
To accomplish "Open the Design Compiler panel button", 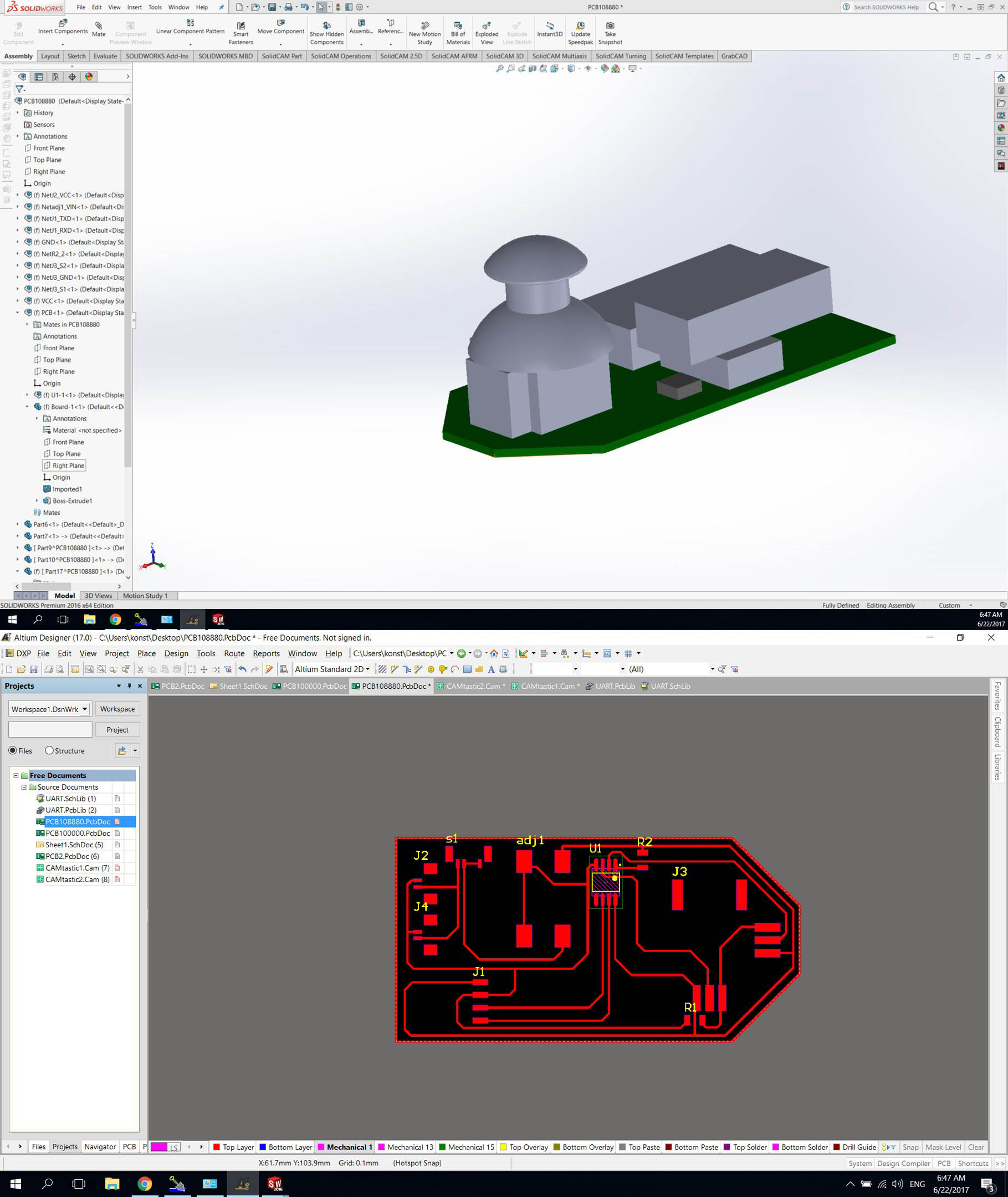I will [x=903, y=1163].
